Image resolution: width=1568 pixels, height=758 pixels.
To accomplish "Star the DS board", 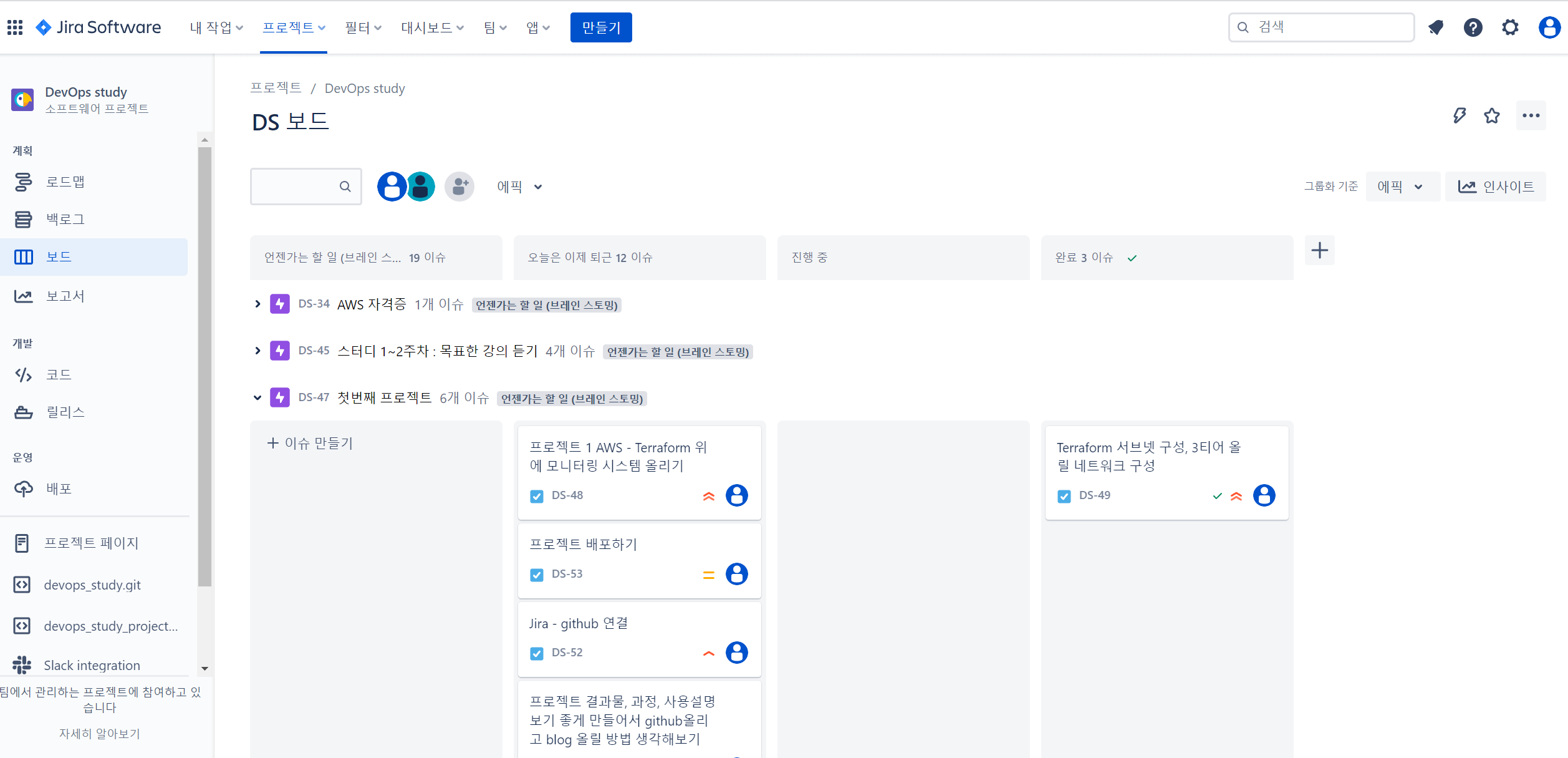I will (x=1492, y=115).
